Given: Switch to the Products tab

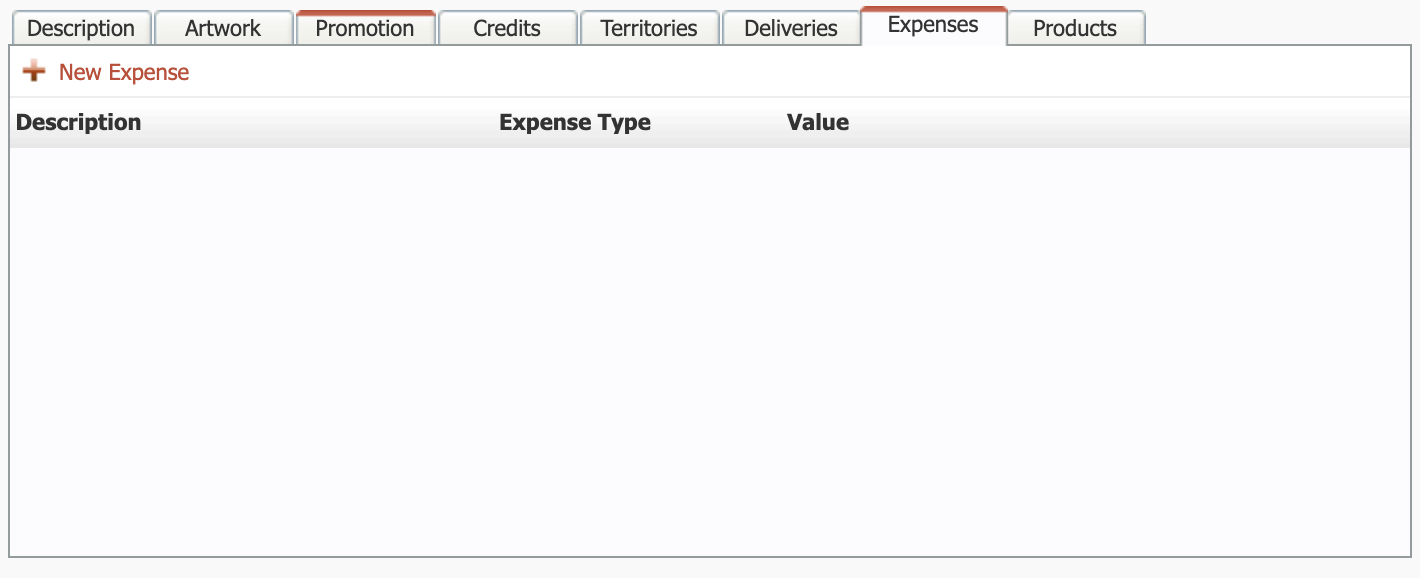Looking at the screenshot, I should tap(1075, 28).
